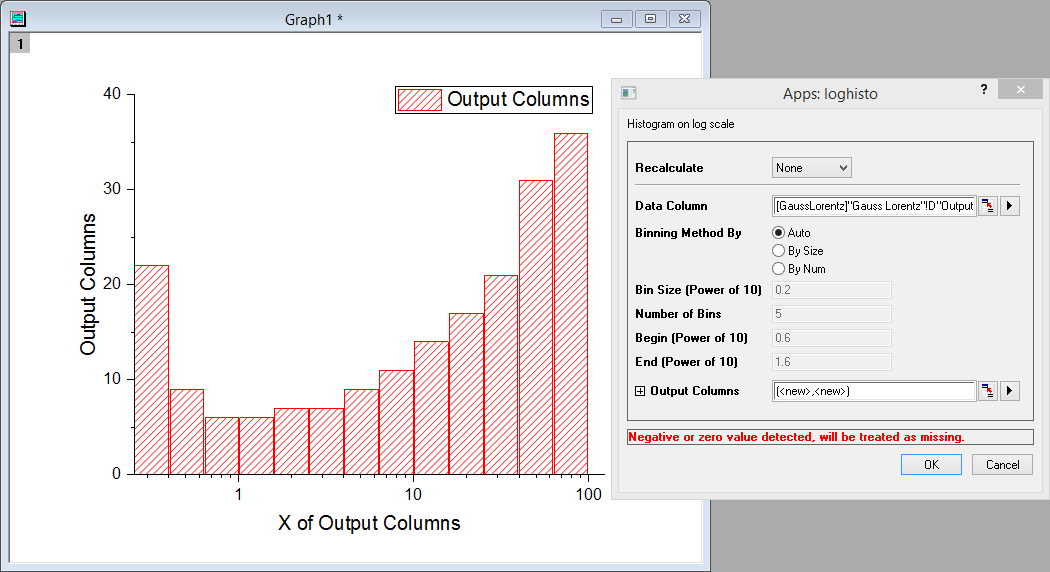
Task: Choose the By Size binning option
Action: [779, 251]
